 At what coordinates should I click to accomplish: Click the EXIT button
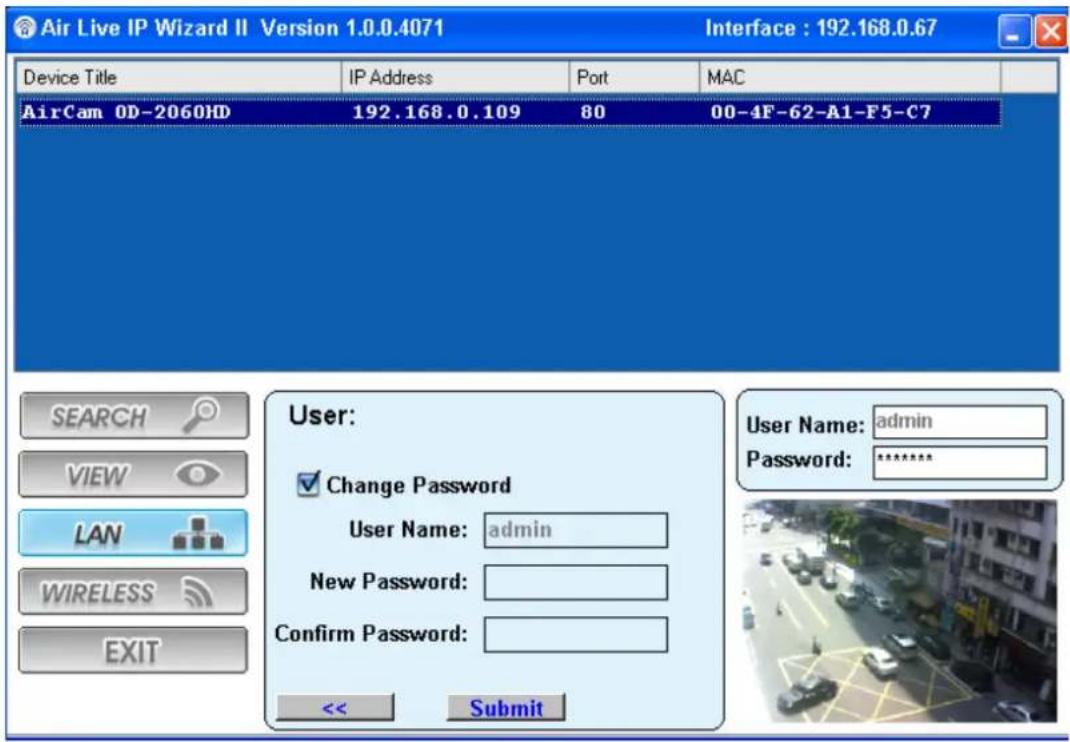tap(133, 651)
